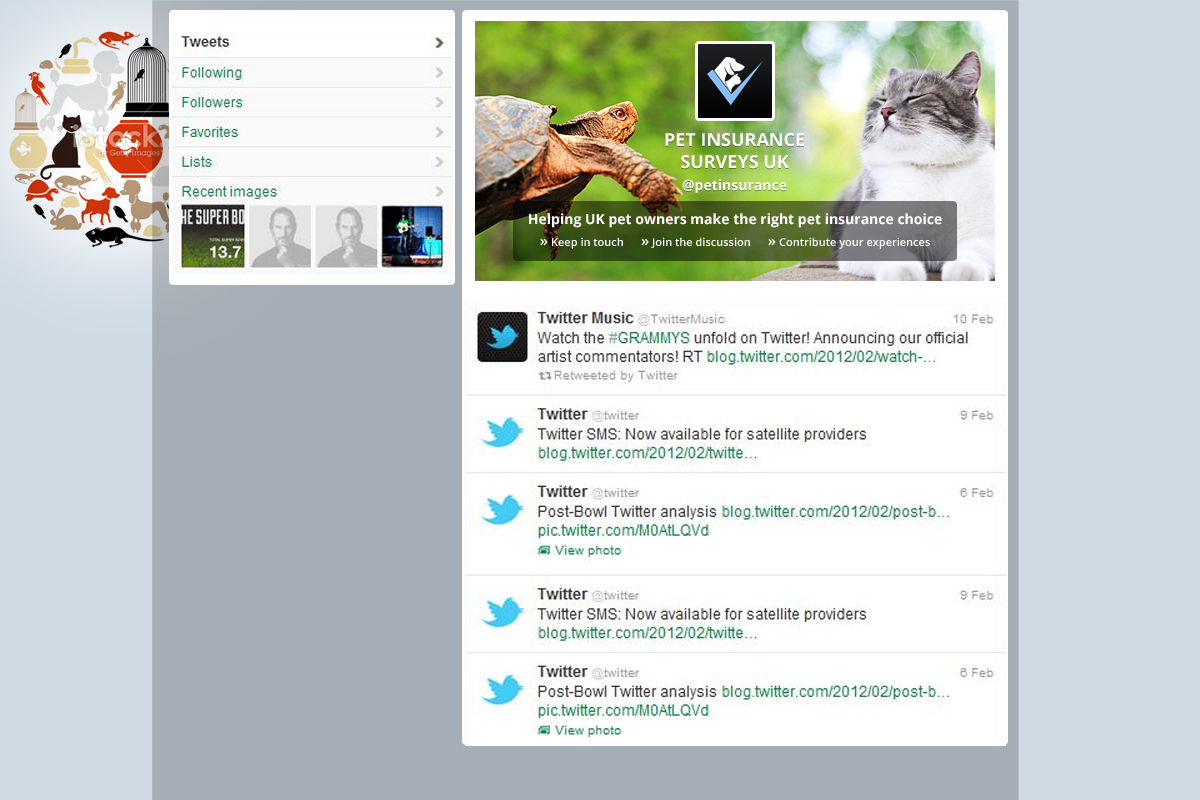1200x800 pixels.
Task: Expand the Recent images row chevron
Action: point(439,191)
